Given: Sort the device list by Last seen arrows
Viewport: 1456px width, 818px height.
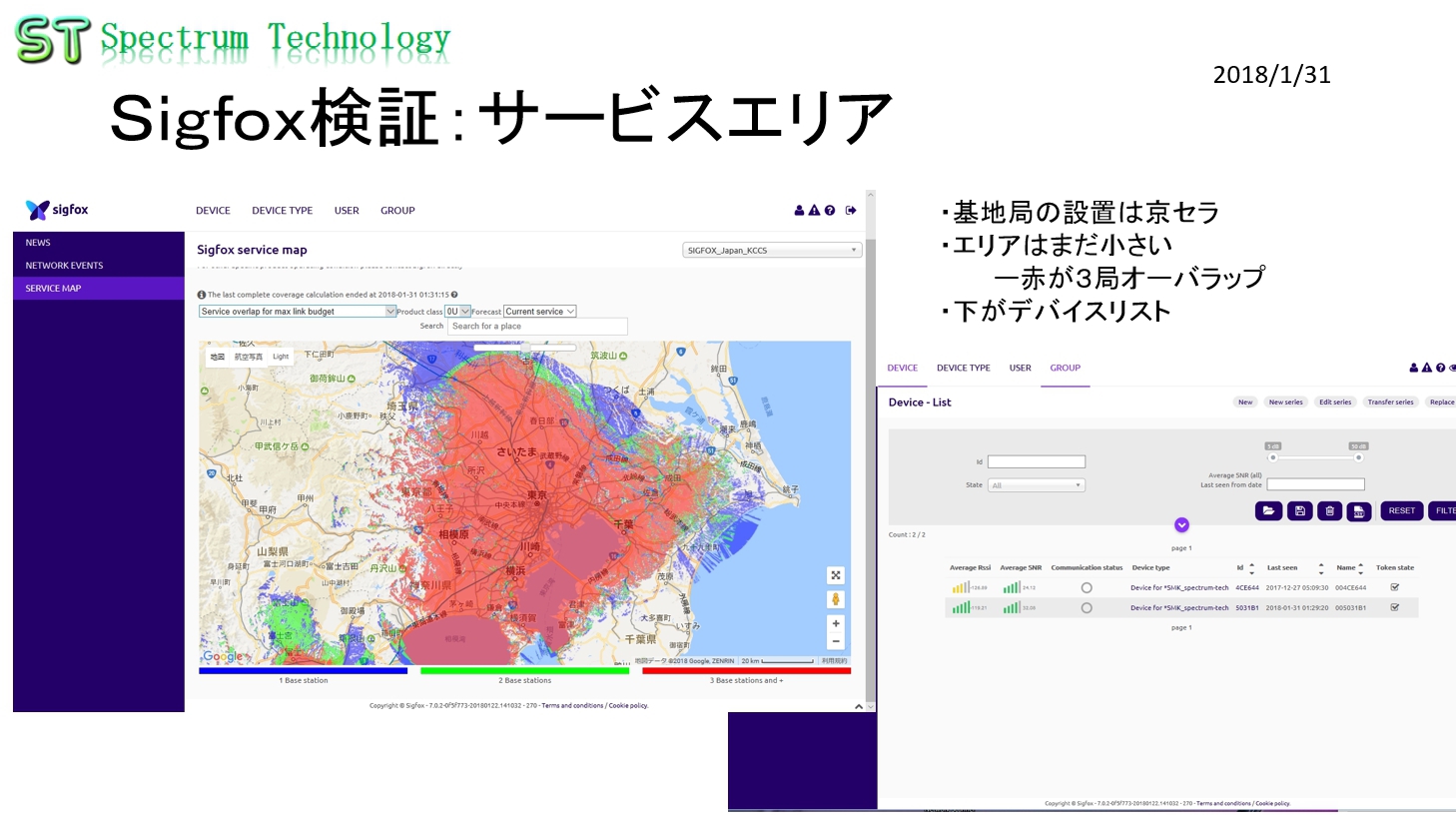Looking at the screenshot, I should (x=1321, y=568).
